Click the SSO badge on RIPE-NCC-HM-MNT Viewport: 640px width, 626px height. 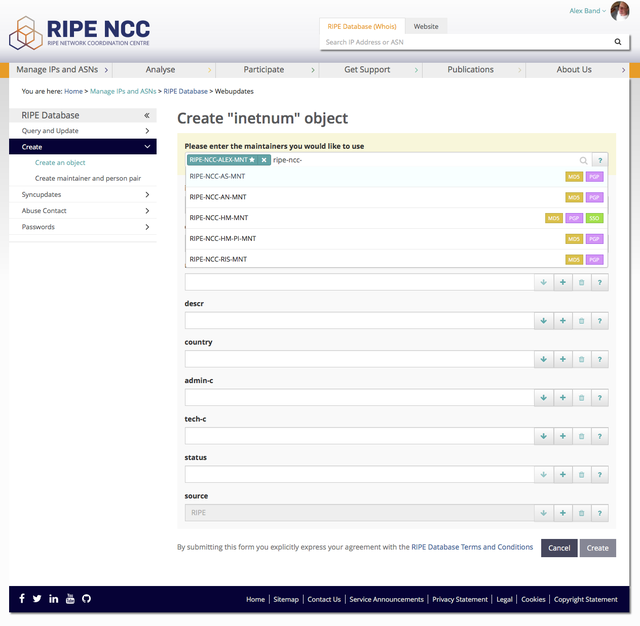[x=594, y=218]
